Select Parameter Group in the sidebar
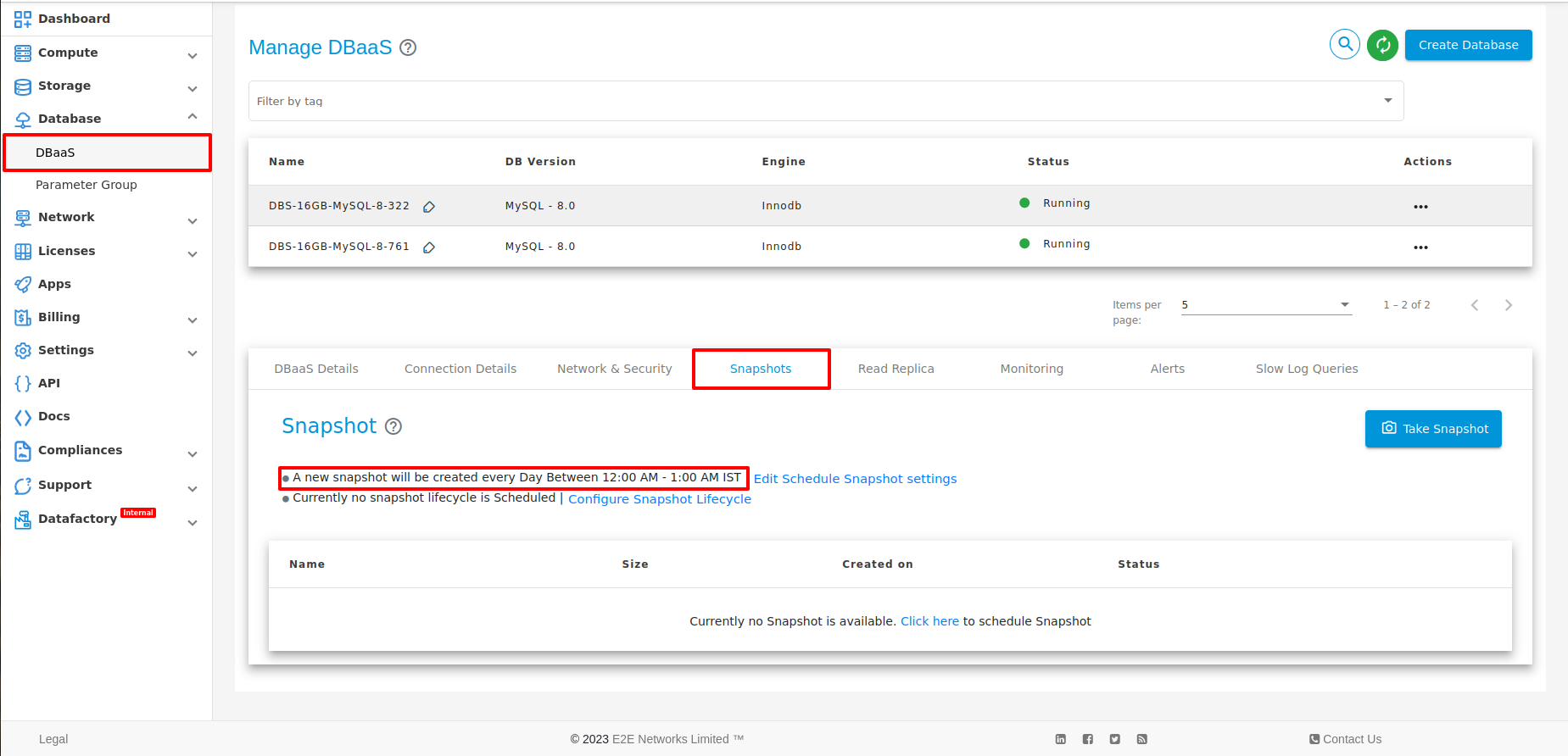This screenshot has width=1568, height=756. pyautogui.click(x=86, y=185)
